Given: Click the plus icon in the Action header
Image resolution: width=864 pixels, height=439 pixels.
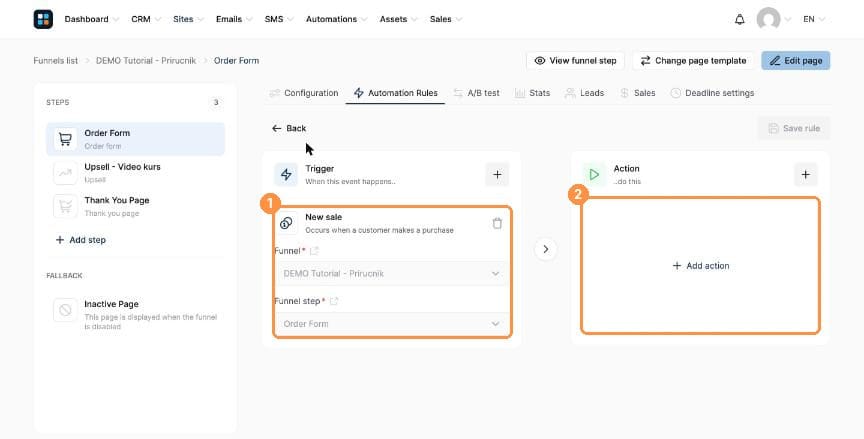Looking at the screenshot, I should pyautogui.click(x=806, y=175).
